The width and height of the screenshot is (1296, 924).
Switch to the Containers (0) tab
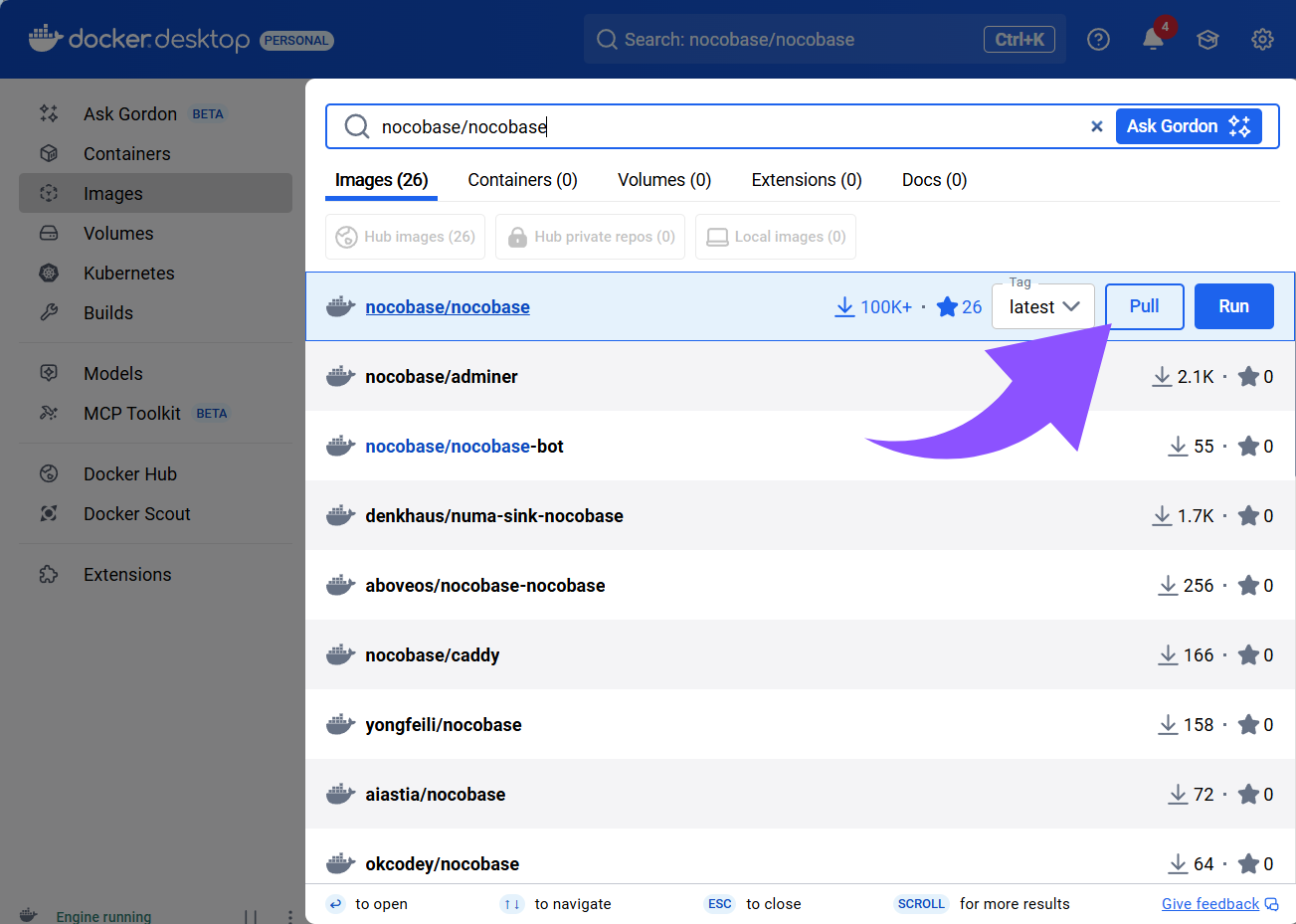(x=522, y=180)
